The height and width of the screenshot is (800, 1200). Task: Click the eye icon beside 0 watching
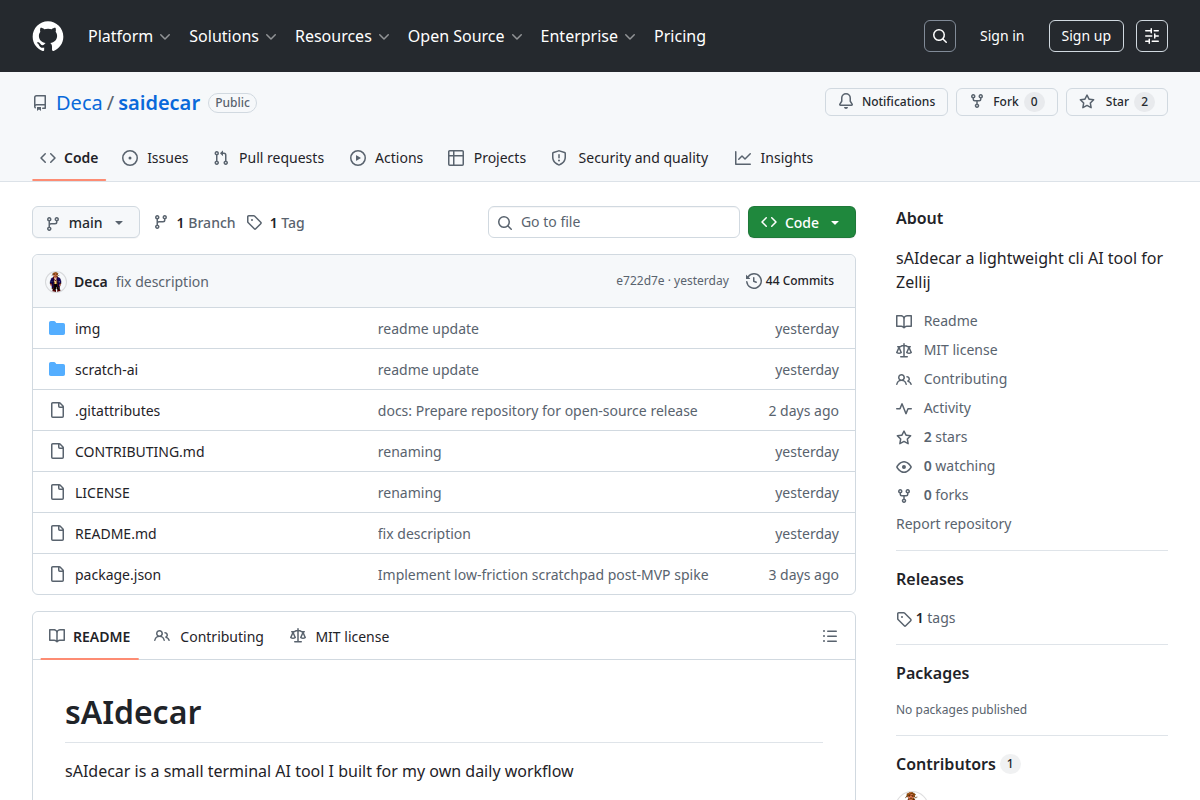pyautogui.click(x=904, y=466)
